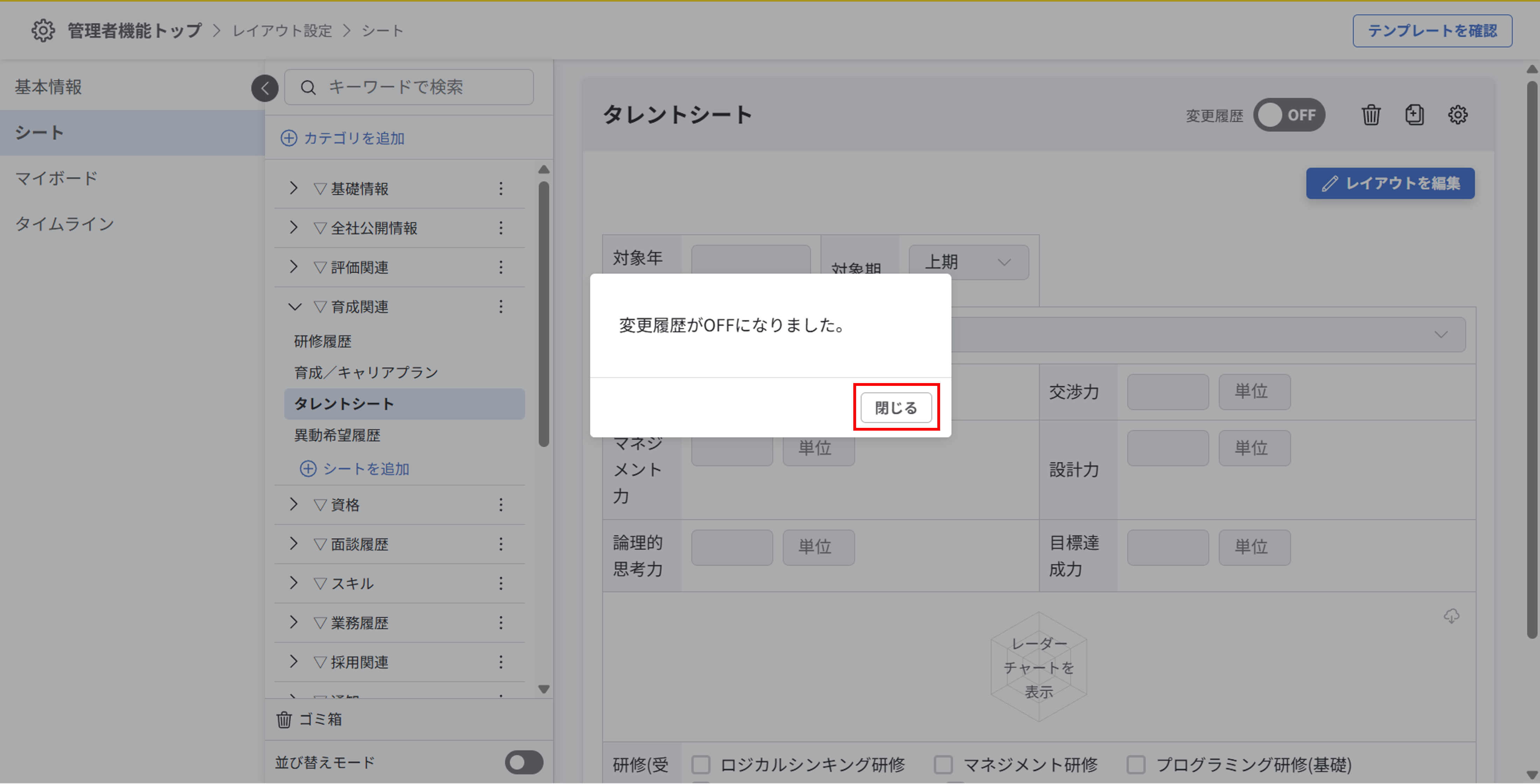Click the 設計力 value input field
Image resolution: width=1540 pixels, height=784 pixels.
click(x=1168, y=448)
